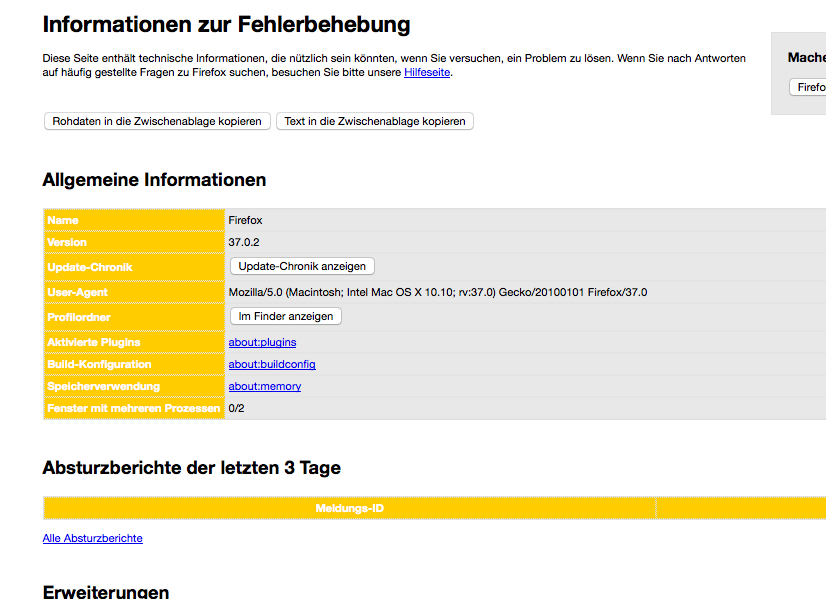Click the Name value Firefox

[245, 220]
